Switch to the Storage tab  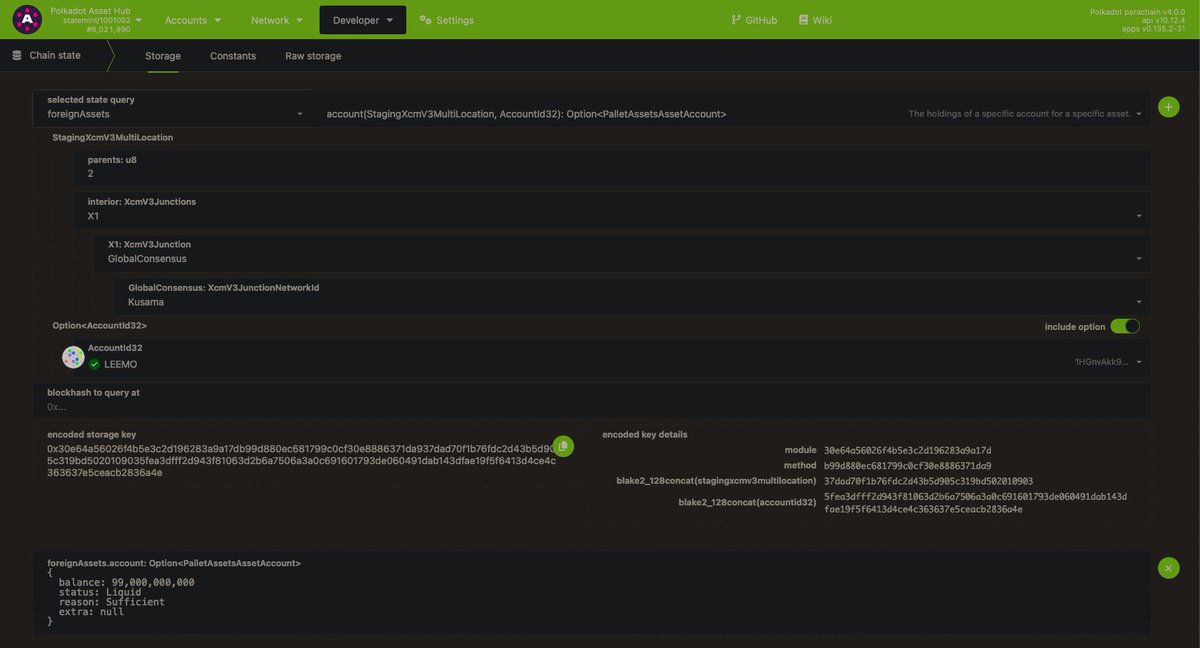(163, 56)
